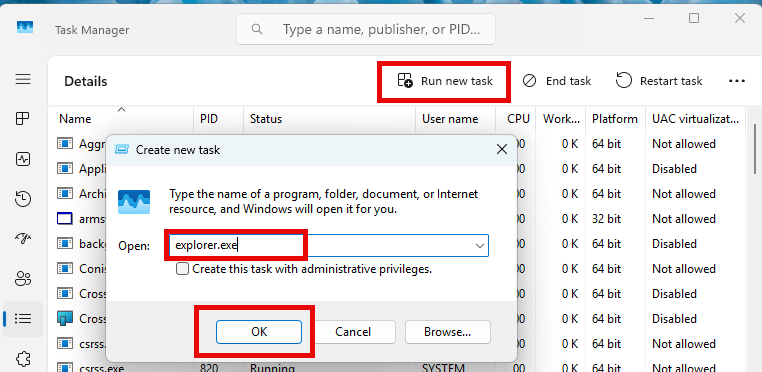Select the Archi process row icon
The image size is (762, 372).
click(x=65, y=194)
